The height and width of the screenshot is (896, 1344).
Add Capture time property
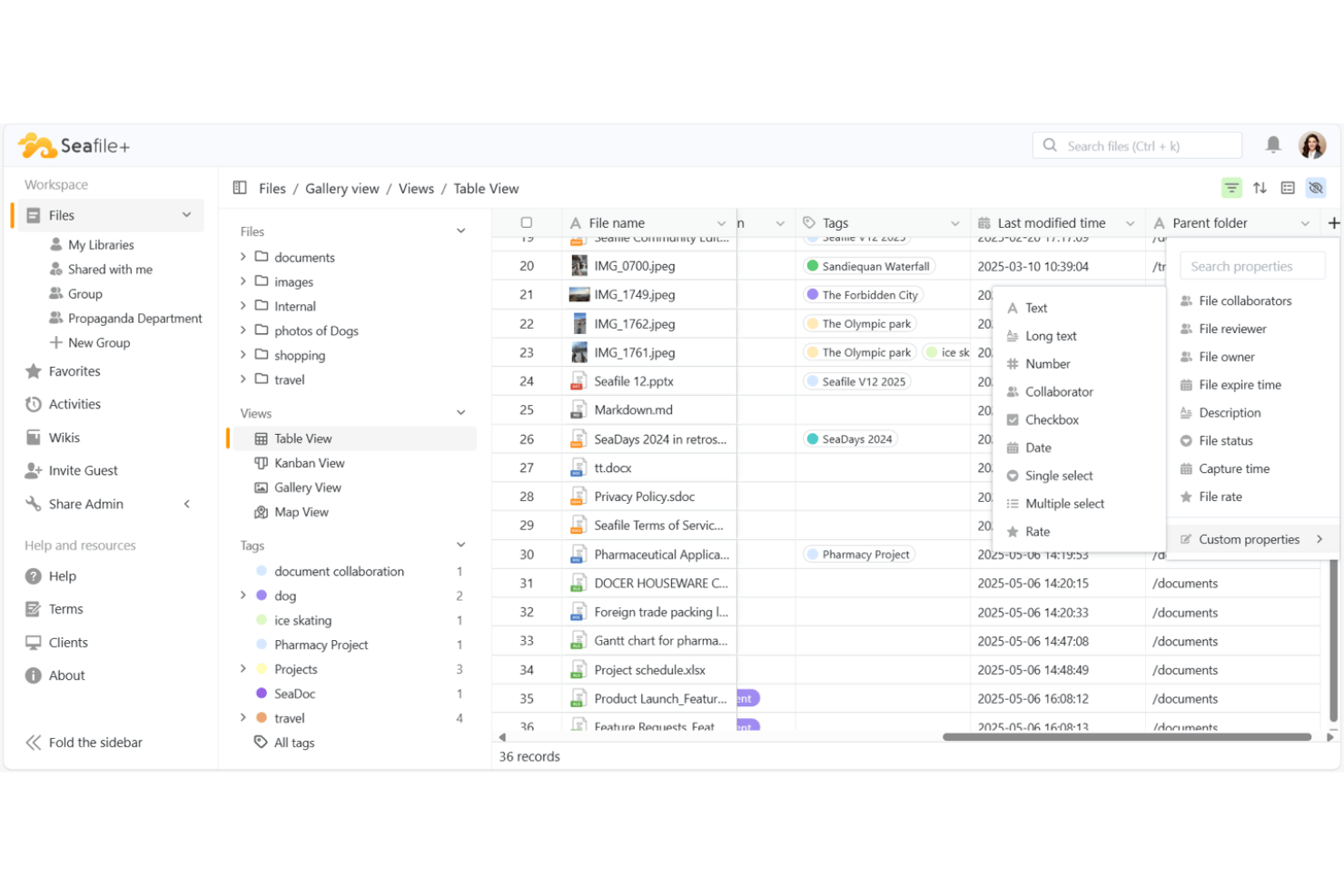(x=1253, y=468)
